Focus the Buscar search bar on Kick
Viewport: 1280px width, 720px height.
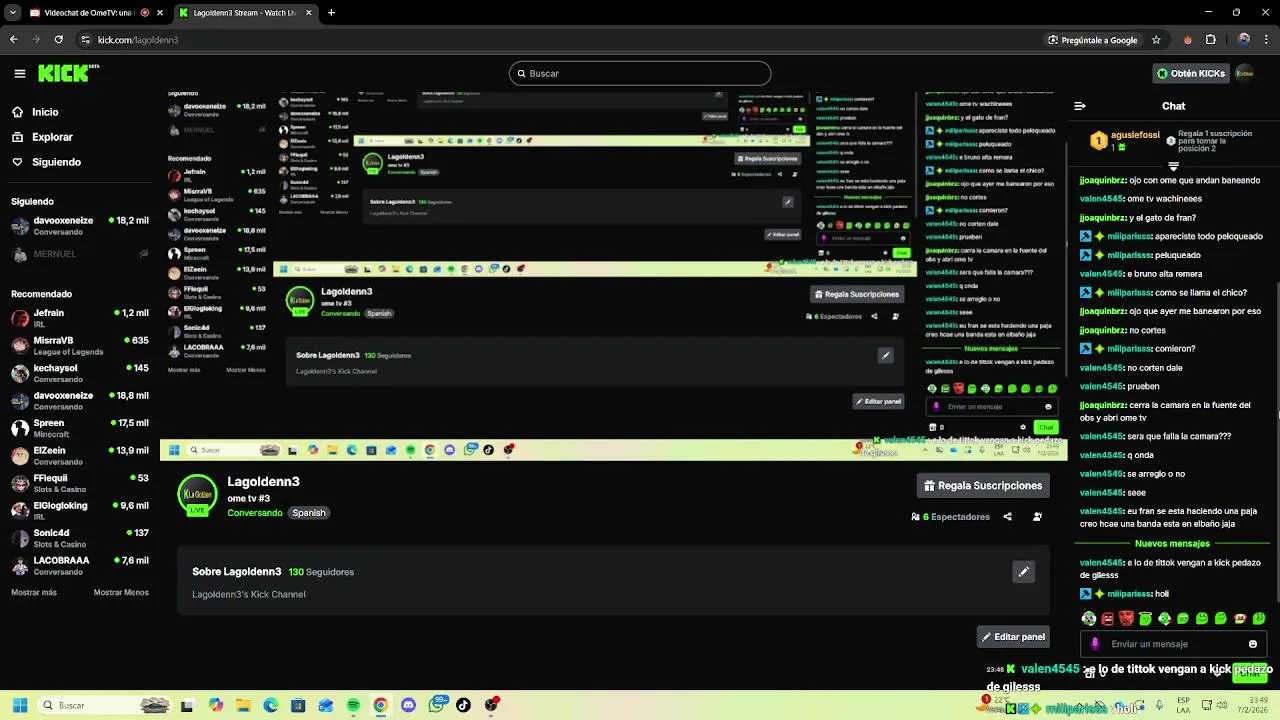point(640,73)
